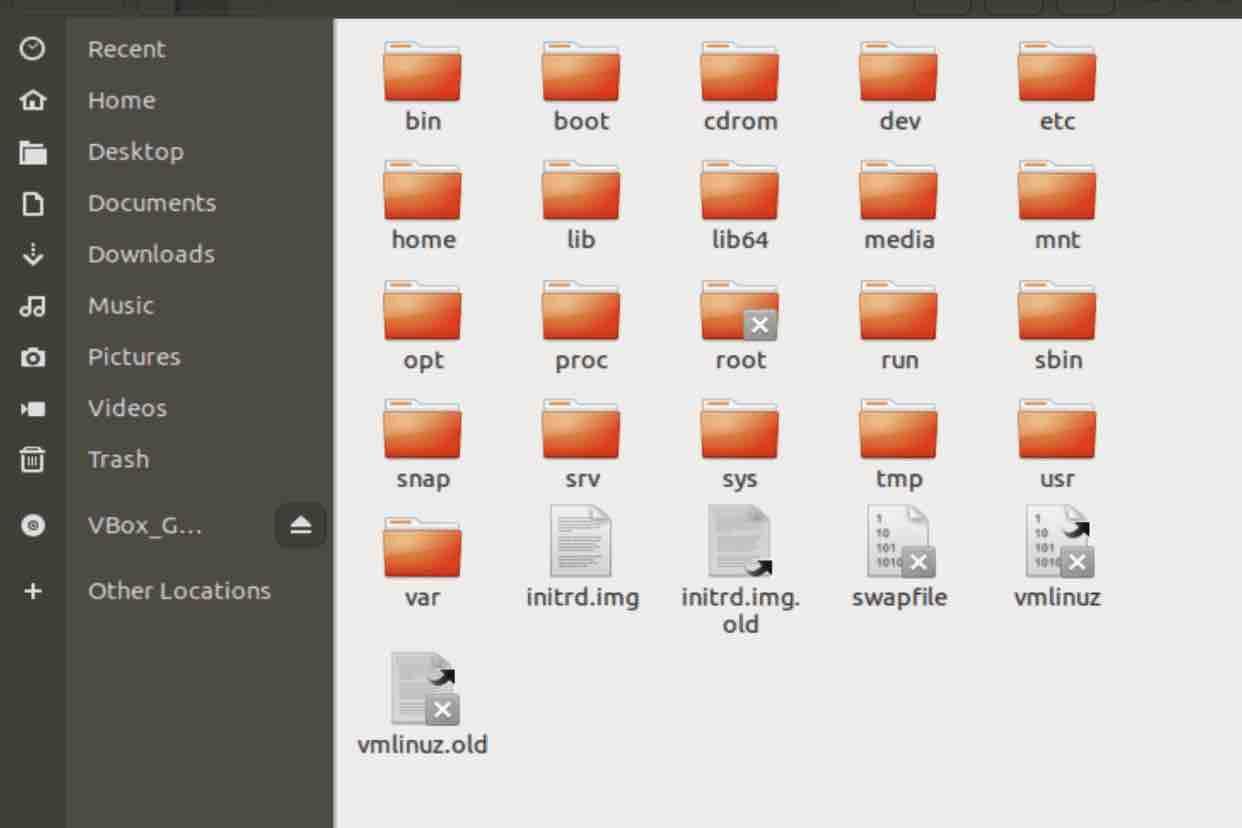The image size is (1242, 828).
Task: Select the vmlinuz.old symlink
Action: (422, 700)
